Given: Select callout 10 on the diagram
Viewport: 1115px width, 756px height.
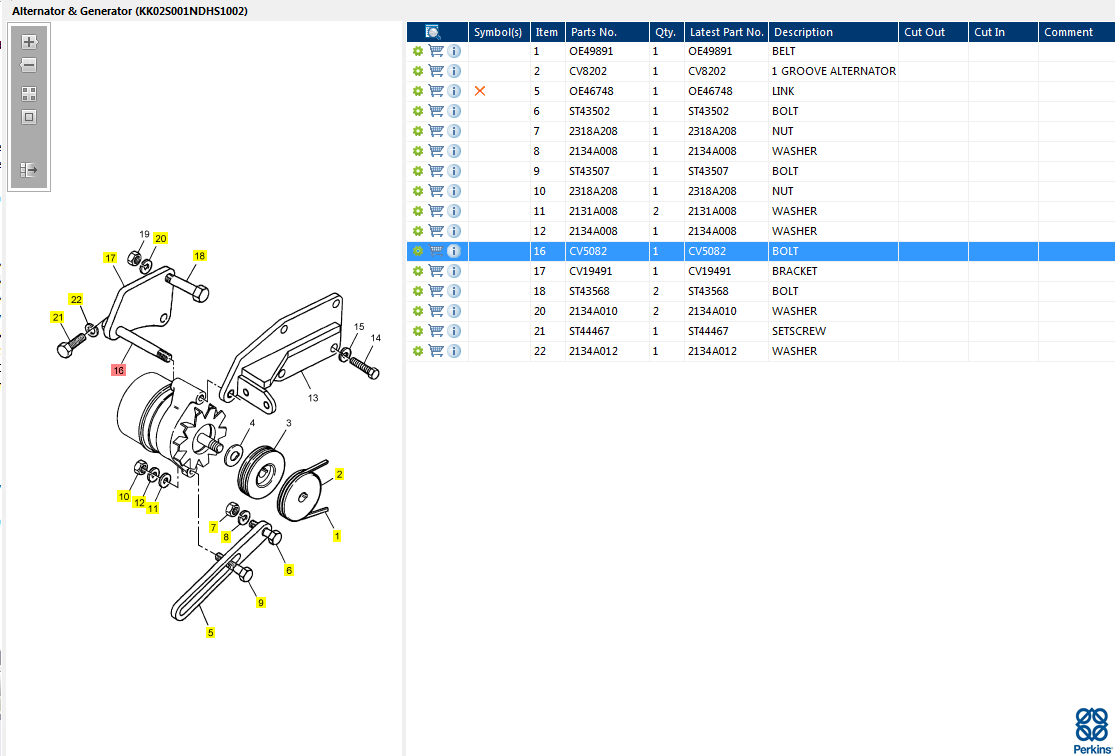Looking at the screenshot, I should pyautogui.click(x=124, y=496).
